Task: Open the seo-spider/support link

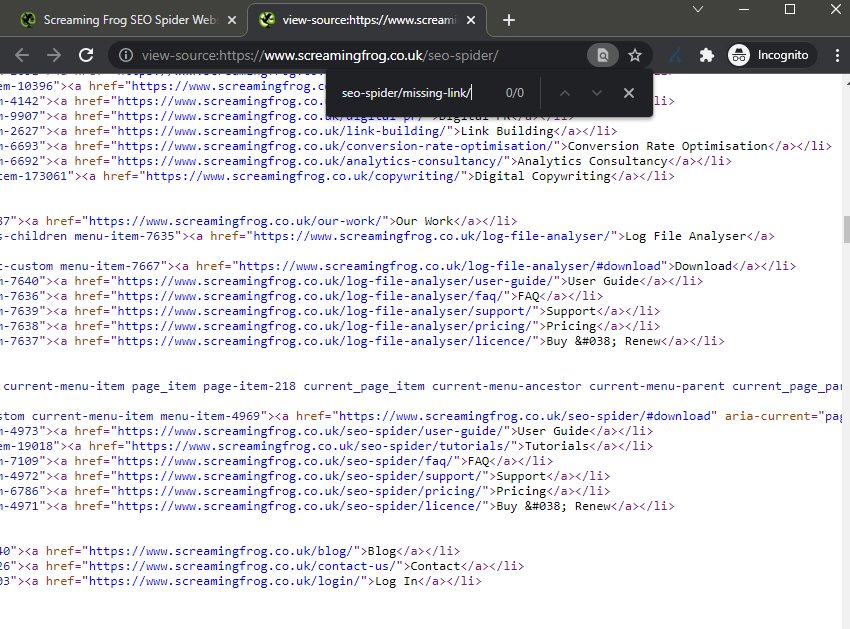Action: coord(300,476)
